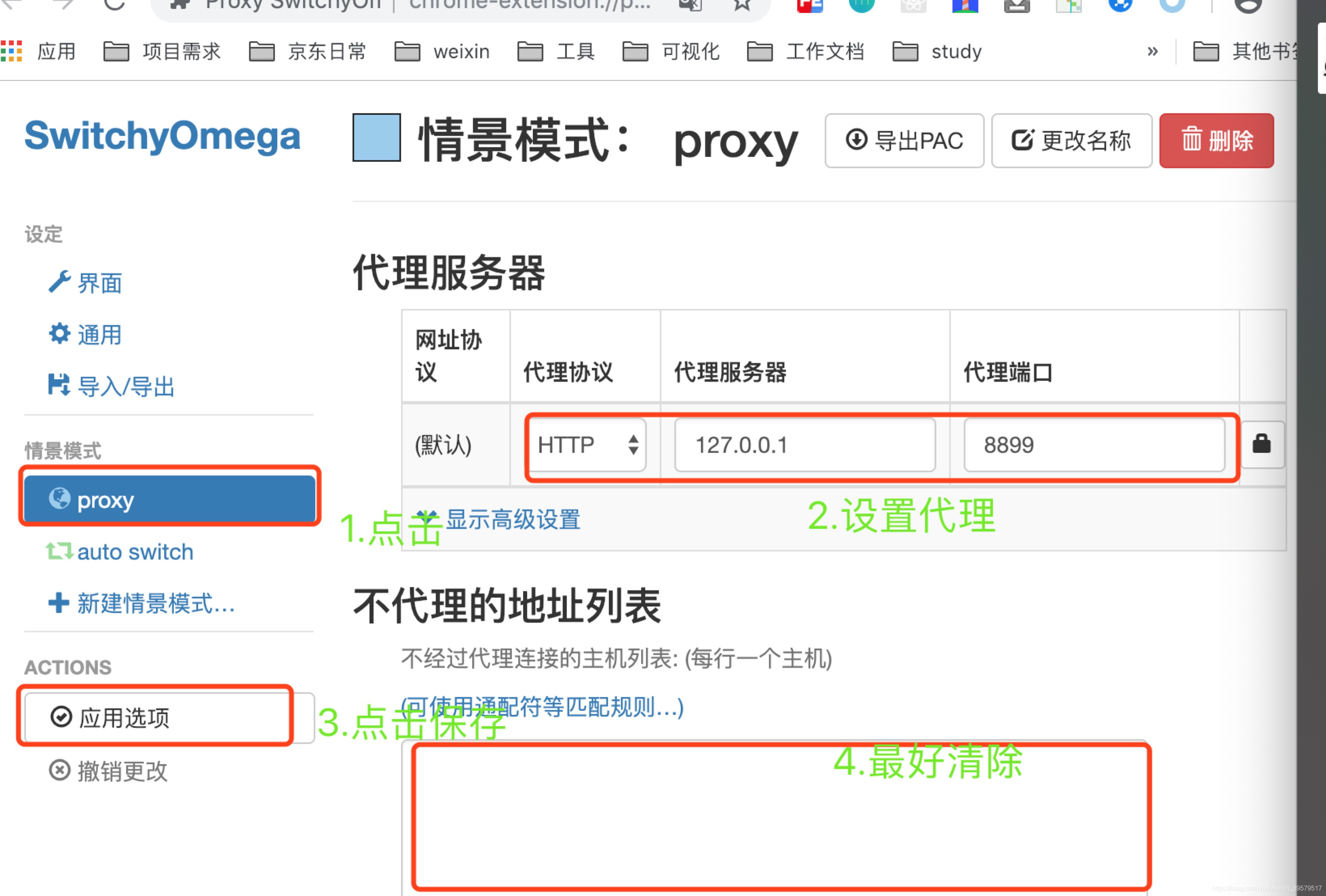1326x896 pixels.
Task: Open the 工作文档 bookmark folder
Action: coord(806,51)
